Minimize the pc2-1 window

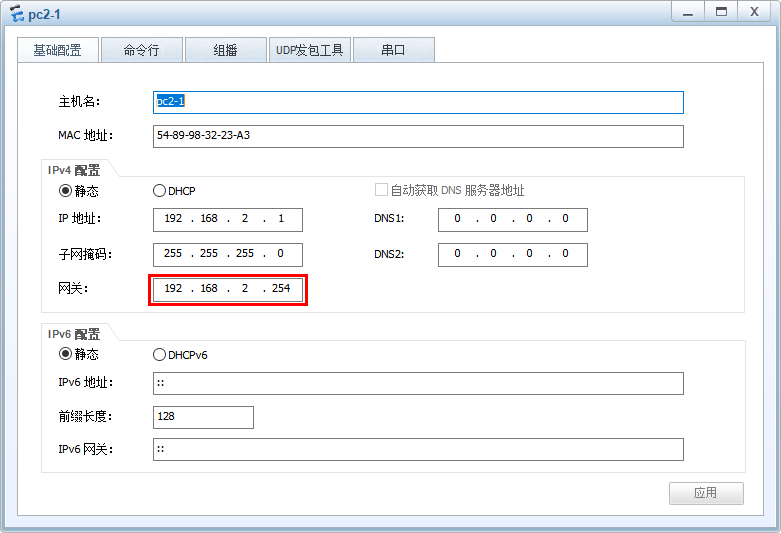coord(688,12)
